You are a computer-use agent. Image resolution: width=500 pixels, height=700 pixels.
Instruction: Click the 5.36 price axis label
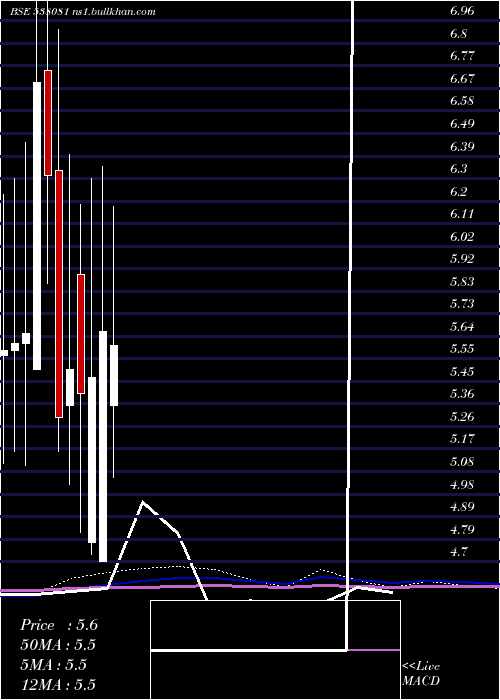pyautogui.click(x=462, y=394)
